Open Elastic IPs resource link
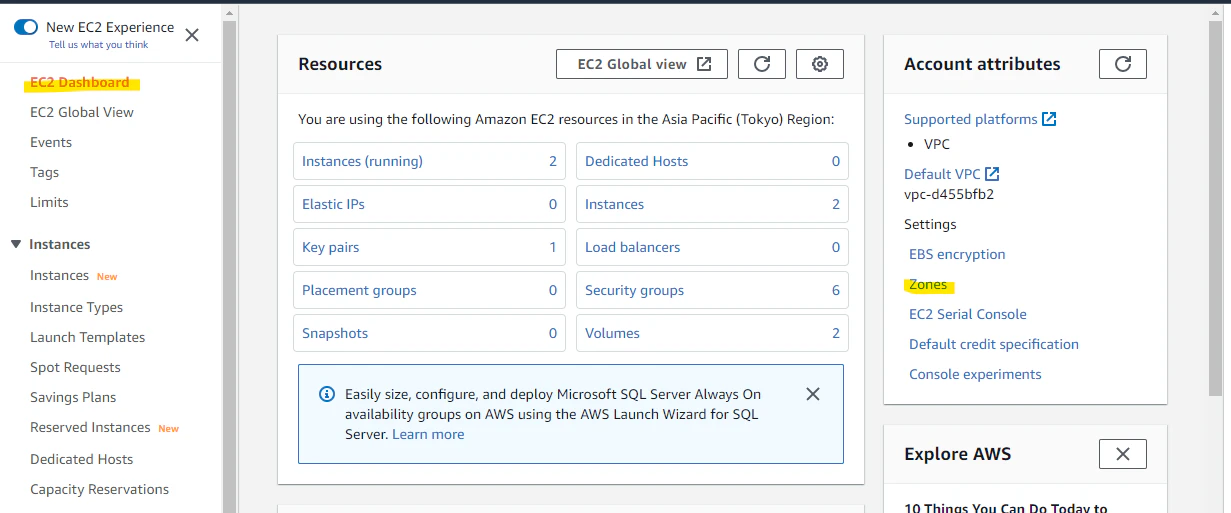The height and width of the screenshot is (513, 1231). coord(333,204)
